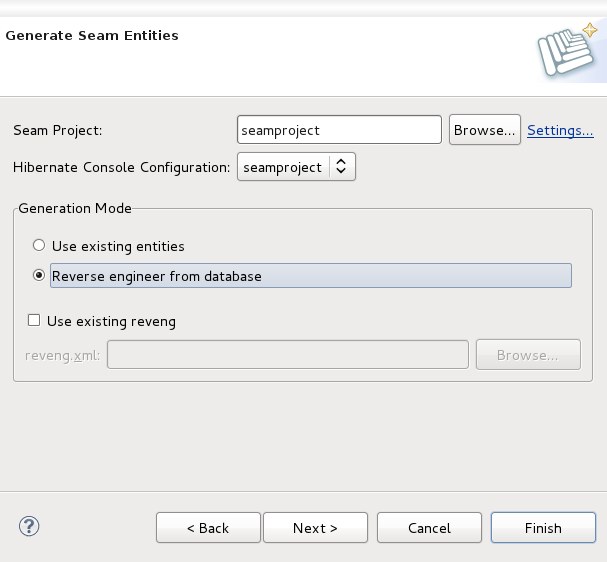Open the Settings link
Image resolution: width=607 pixels, height=562 pixels.
point(560,130)
